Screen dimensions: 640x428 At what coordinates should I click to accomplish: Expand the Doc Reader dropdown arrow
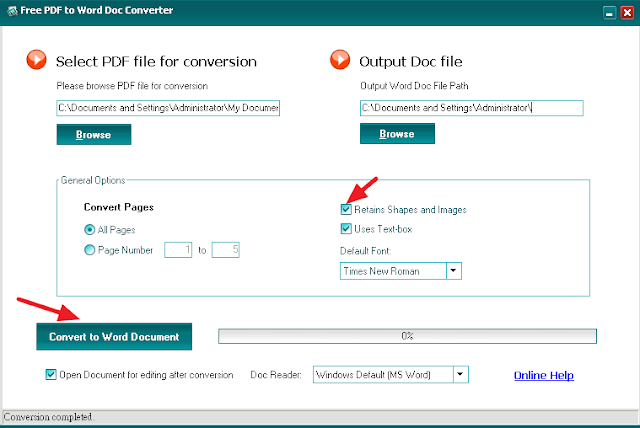point(460,374)
